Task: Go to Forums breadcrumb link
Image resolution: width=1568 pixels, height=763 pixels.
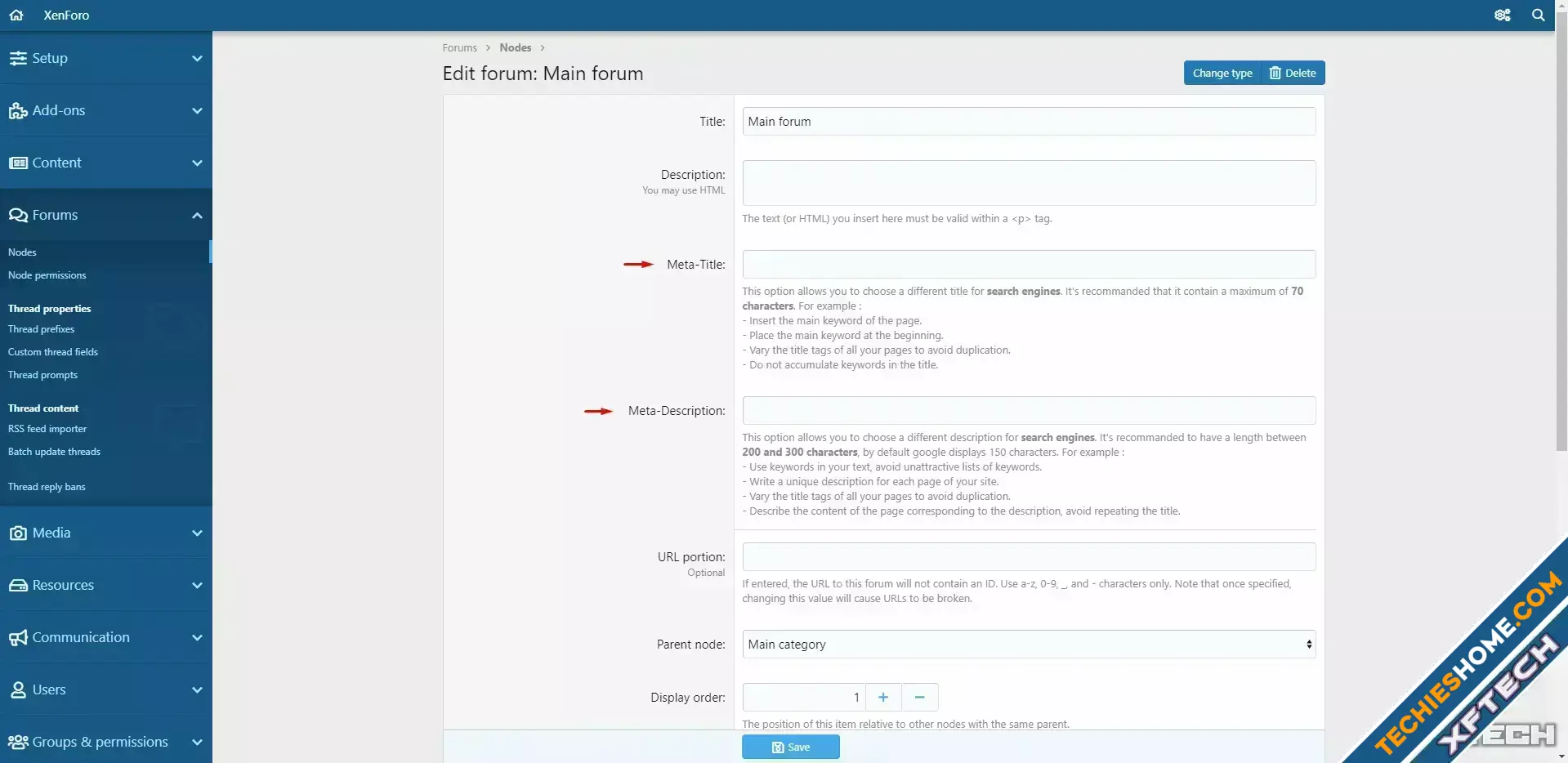Action: click(x=459, y=47)
